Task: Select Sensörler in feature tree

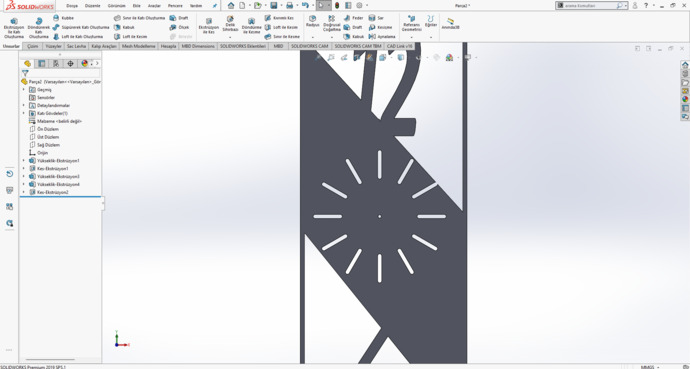Action: pos(42,98)
